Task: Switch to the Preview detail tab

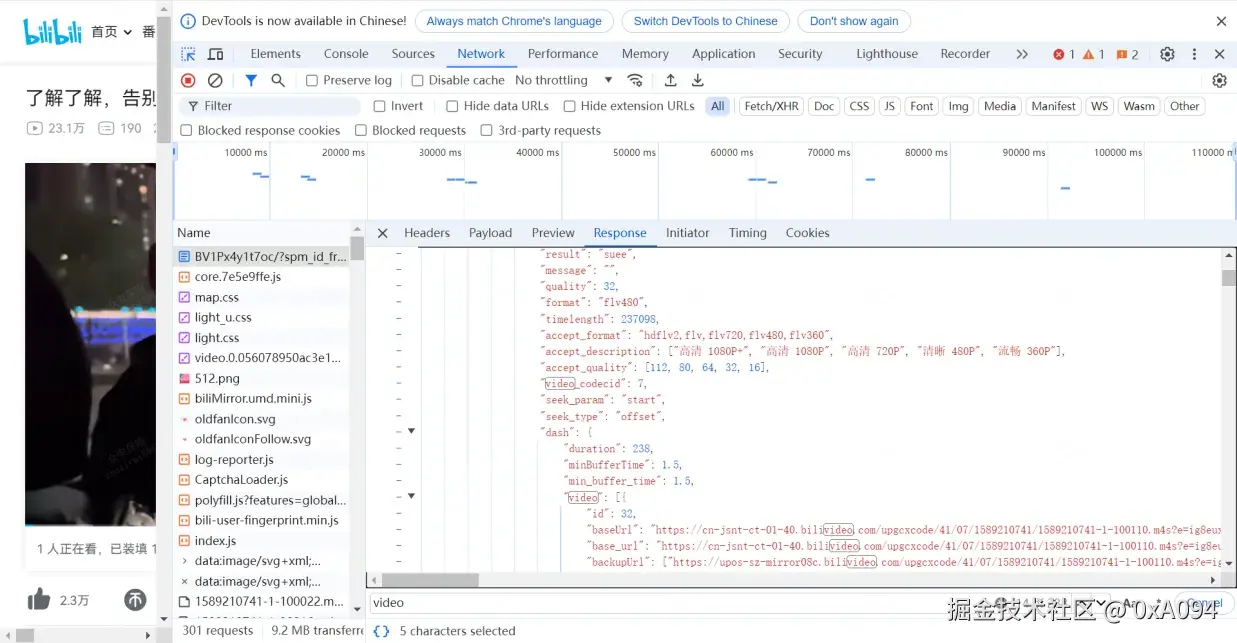Action: tap(553, 233)
